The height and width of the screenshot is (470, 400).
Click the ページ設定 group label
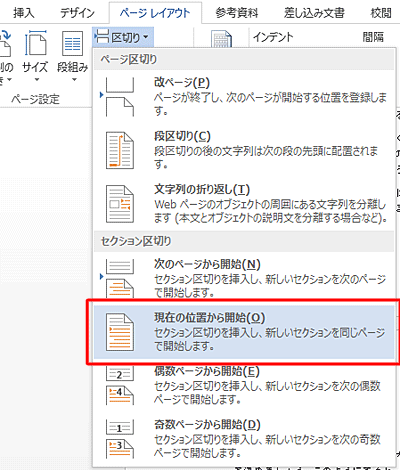click(x=36, y=99)
